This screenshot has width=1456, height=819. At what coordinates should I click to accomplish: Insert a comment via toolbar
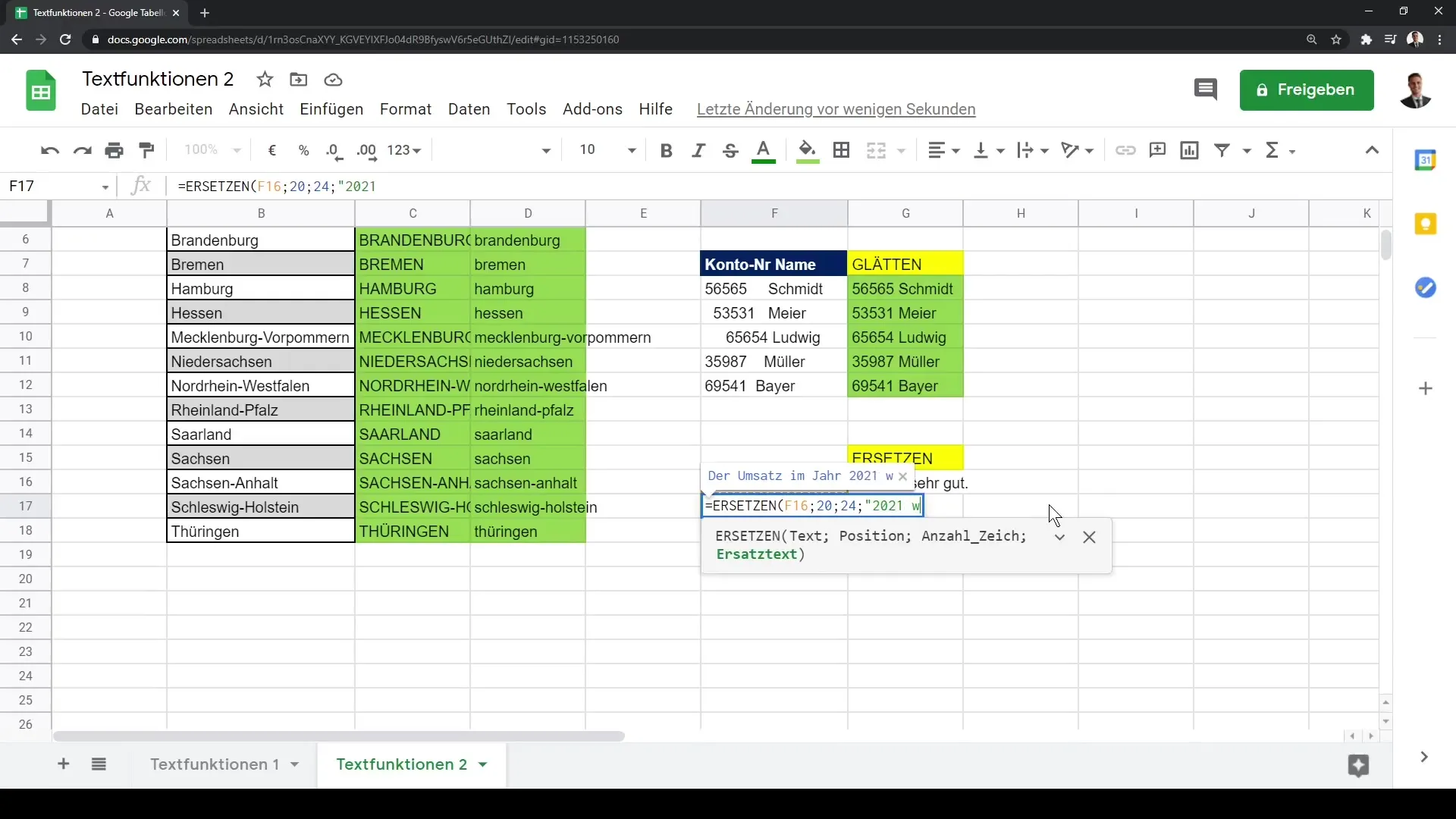(x=1157, y=150)
